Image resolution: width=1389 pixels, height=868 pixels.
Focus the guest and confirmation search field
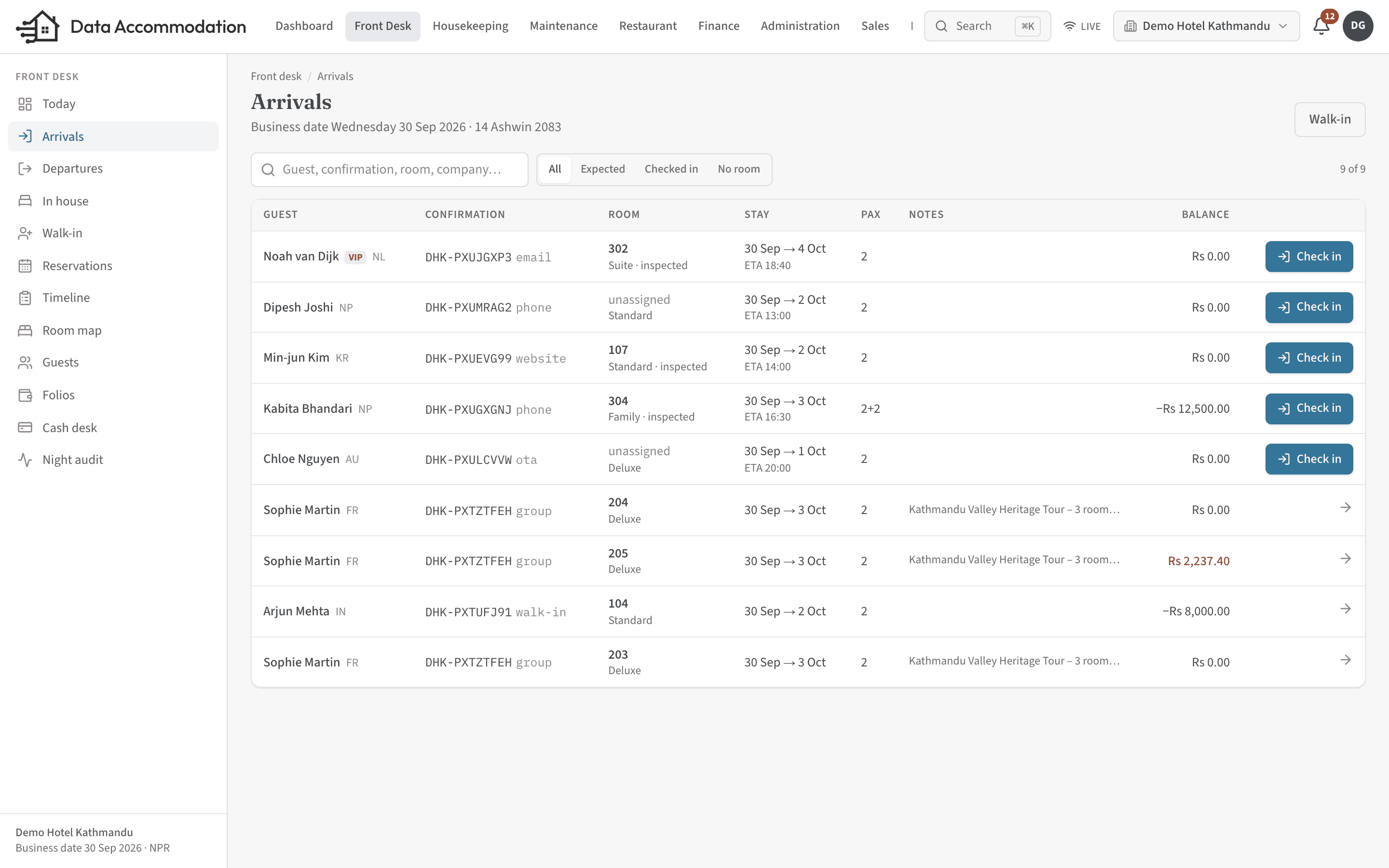click(389, 169)
